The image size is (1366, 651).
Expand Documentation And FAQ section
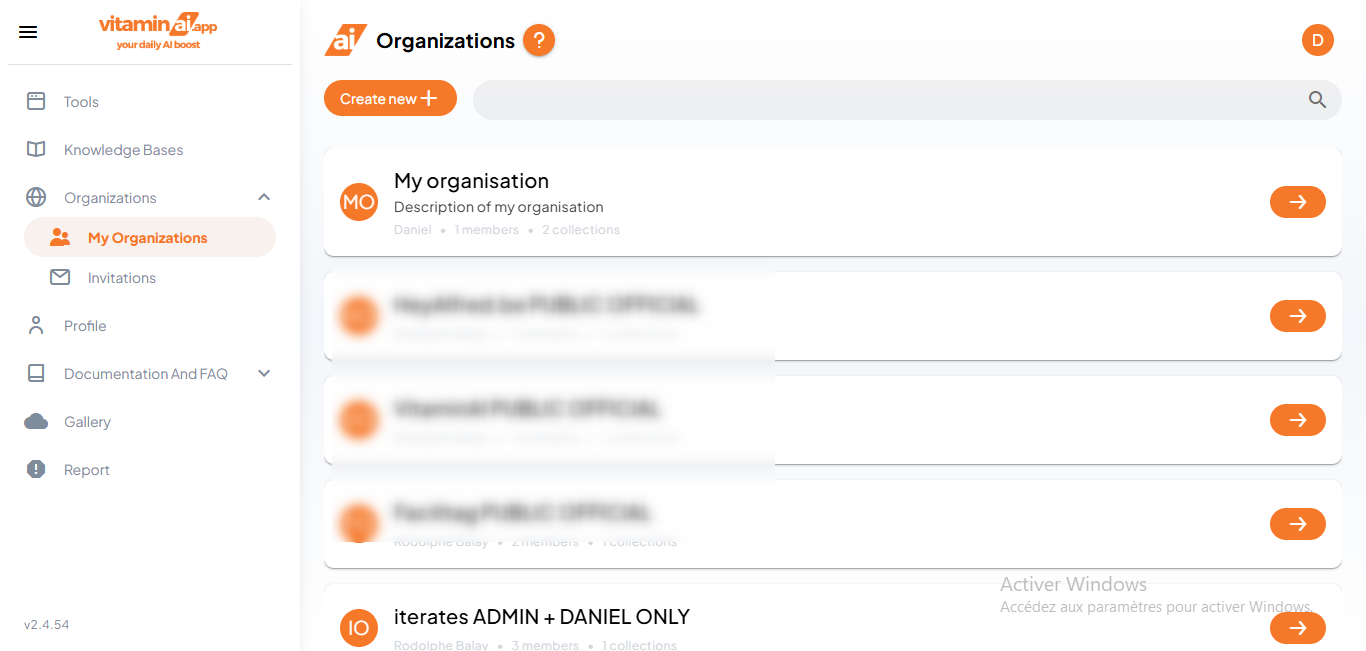tap(263, 373)
